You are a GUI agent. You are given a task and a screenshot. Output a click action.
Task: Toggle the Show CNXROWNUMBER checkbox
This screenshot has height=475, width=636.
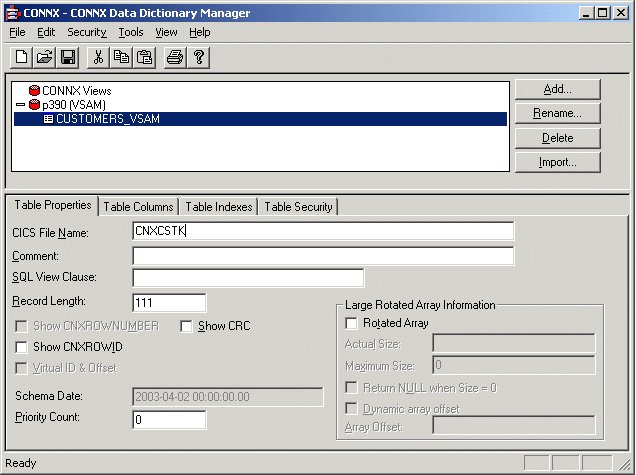coord(21,326)
